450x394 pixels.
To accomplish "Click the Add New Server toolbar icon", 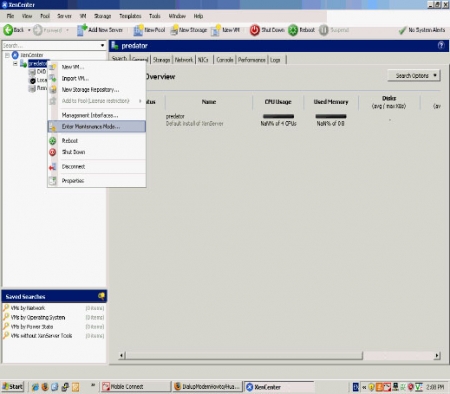I will (82, 30).
